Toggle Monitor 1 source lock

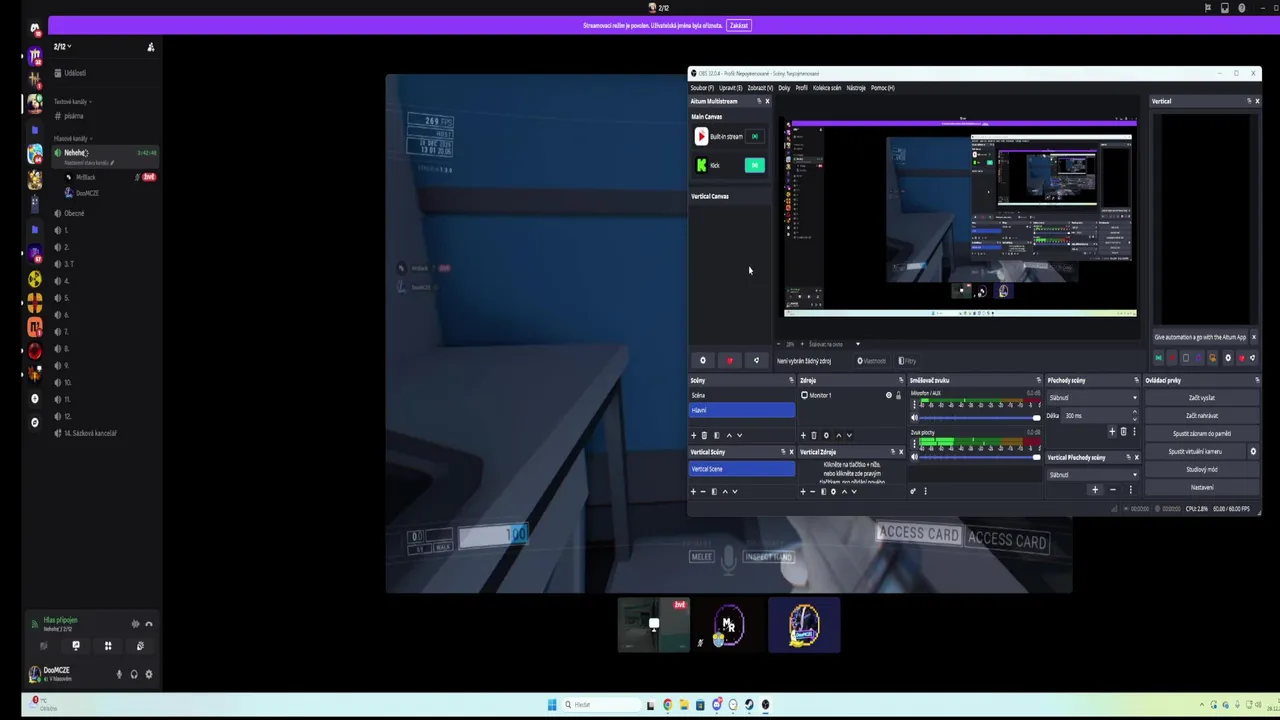pos(898,396)
